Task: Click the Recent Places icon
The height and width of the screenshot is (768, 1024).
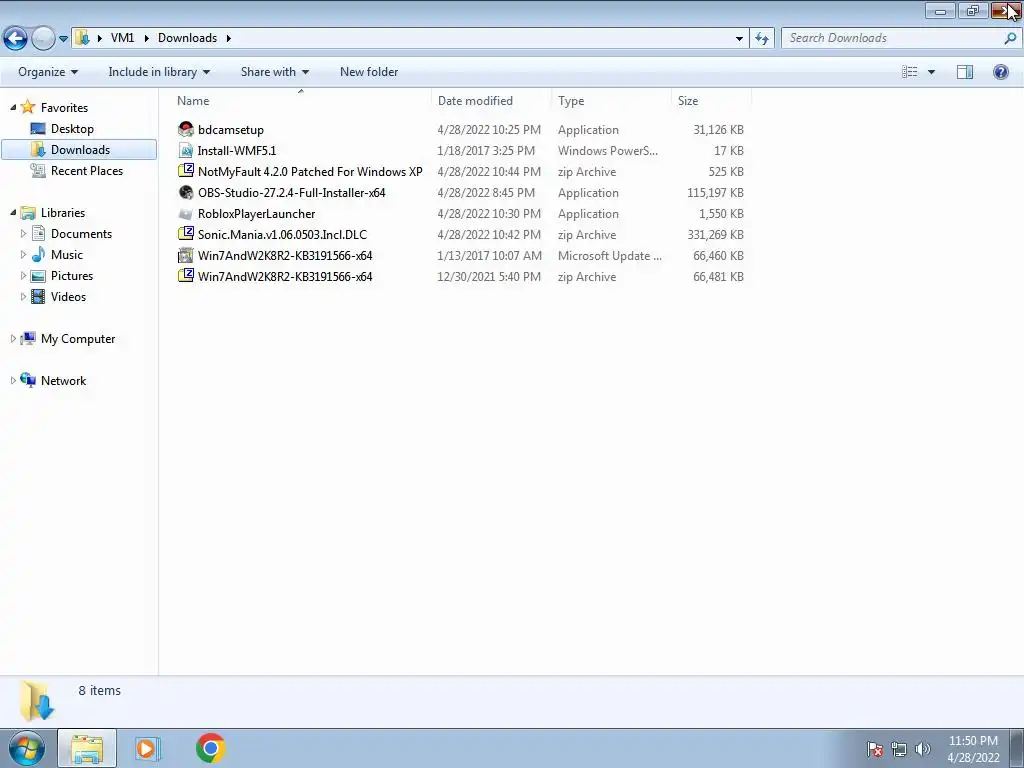Action: pyautogui.click(x=38, y=170)
